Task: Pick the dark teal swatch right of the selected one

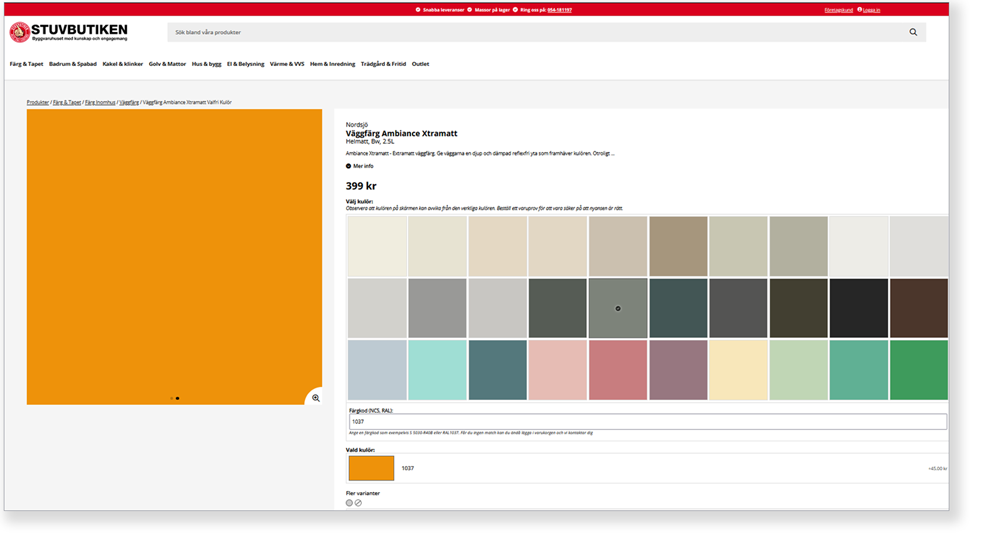Action: pos(678,308)
